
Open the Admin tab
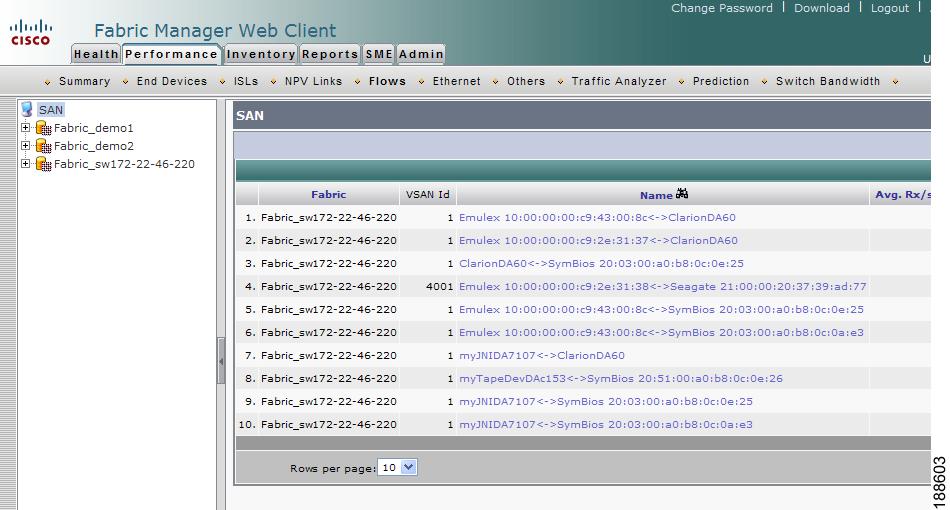[x=421, y=54]
